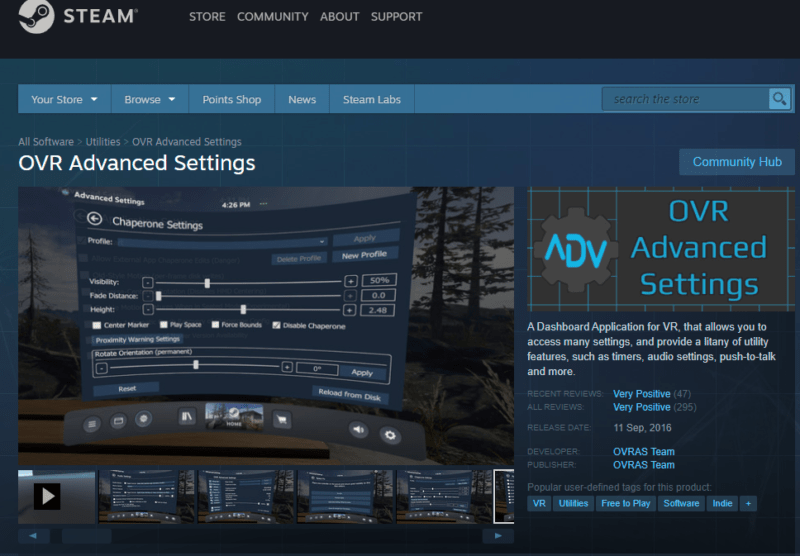Select the Utilities tag

pyautogui.click(x=573, y=503)
